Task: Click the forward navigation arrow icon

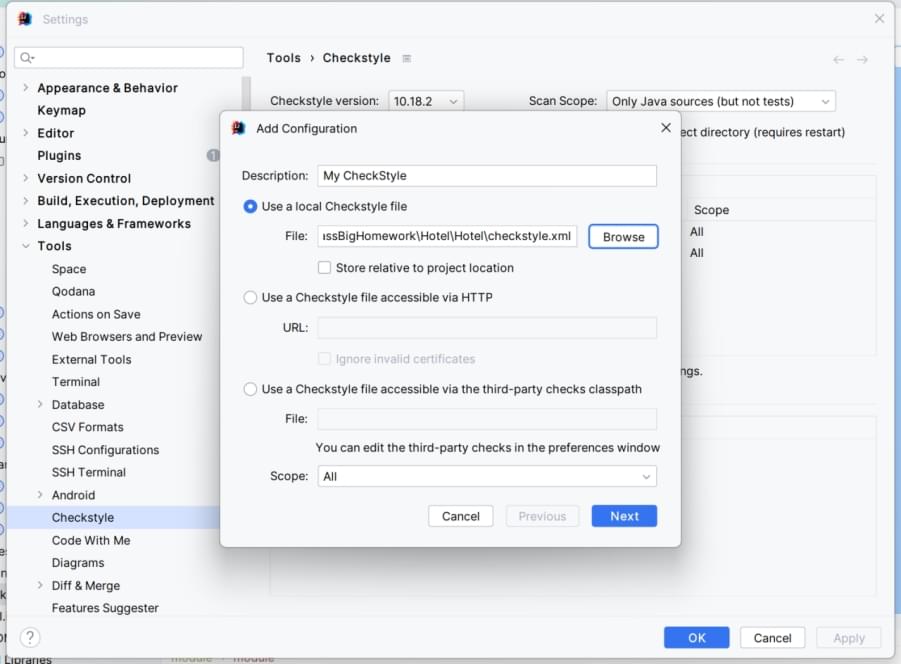Action: tap(862, 60)
